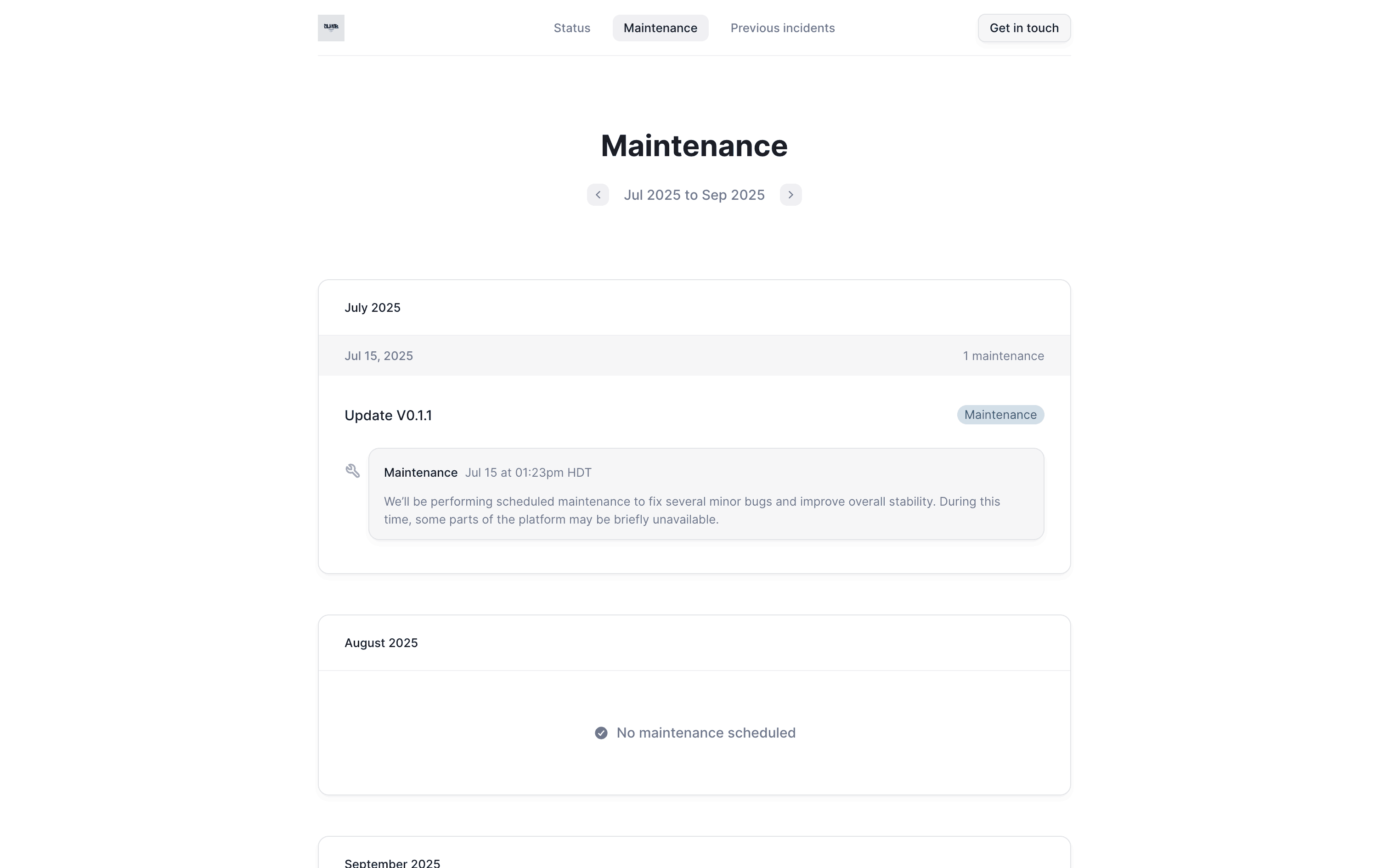
Task: Click the left chevron to view earlier months
Action: pos(598,195)
